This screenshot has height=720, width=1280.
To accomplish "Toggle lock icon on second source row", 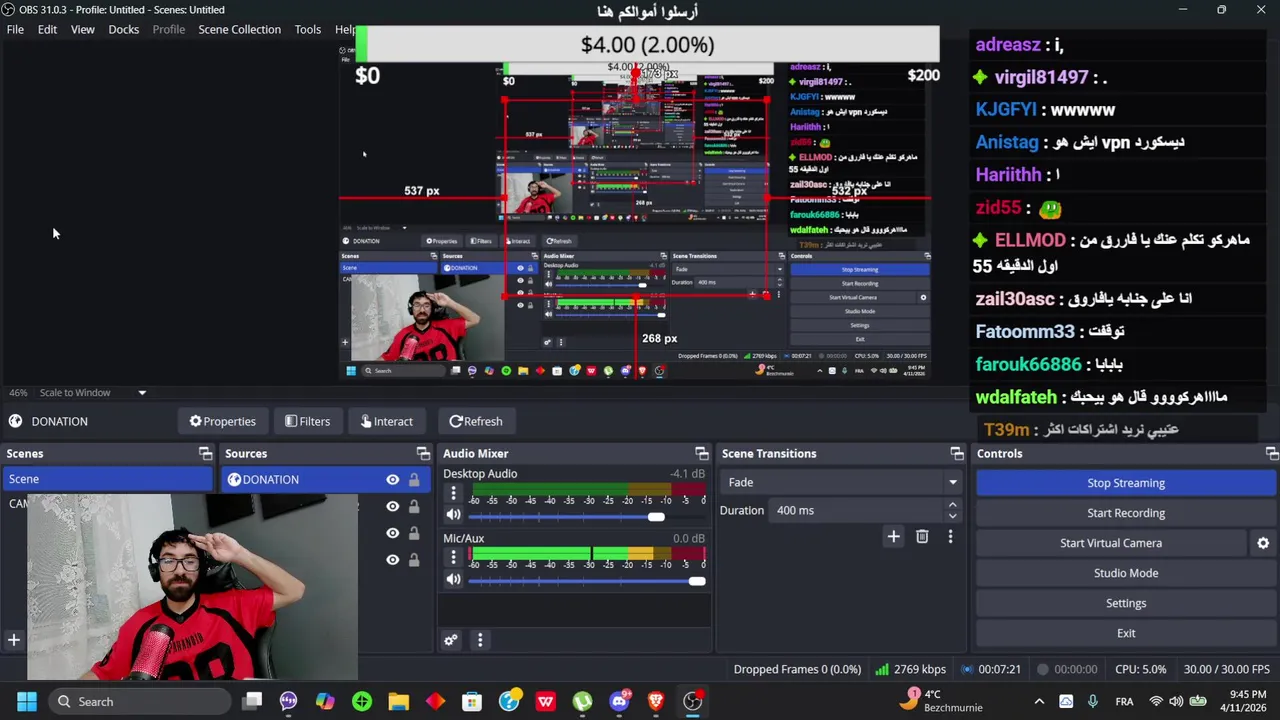I will (x=414, y=507).
